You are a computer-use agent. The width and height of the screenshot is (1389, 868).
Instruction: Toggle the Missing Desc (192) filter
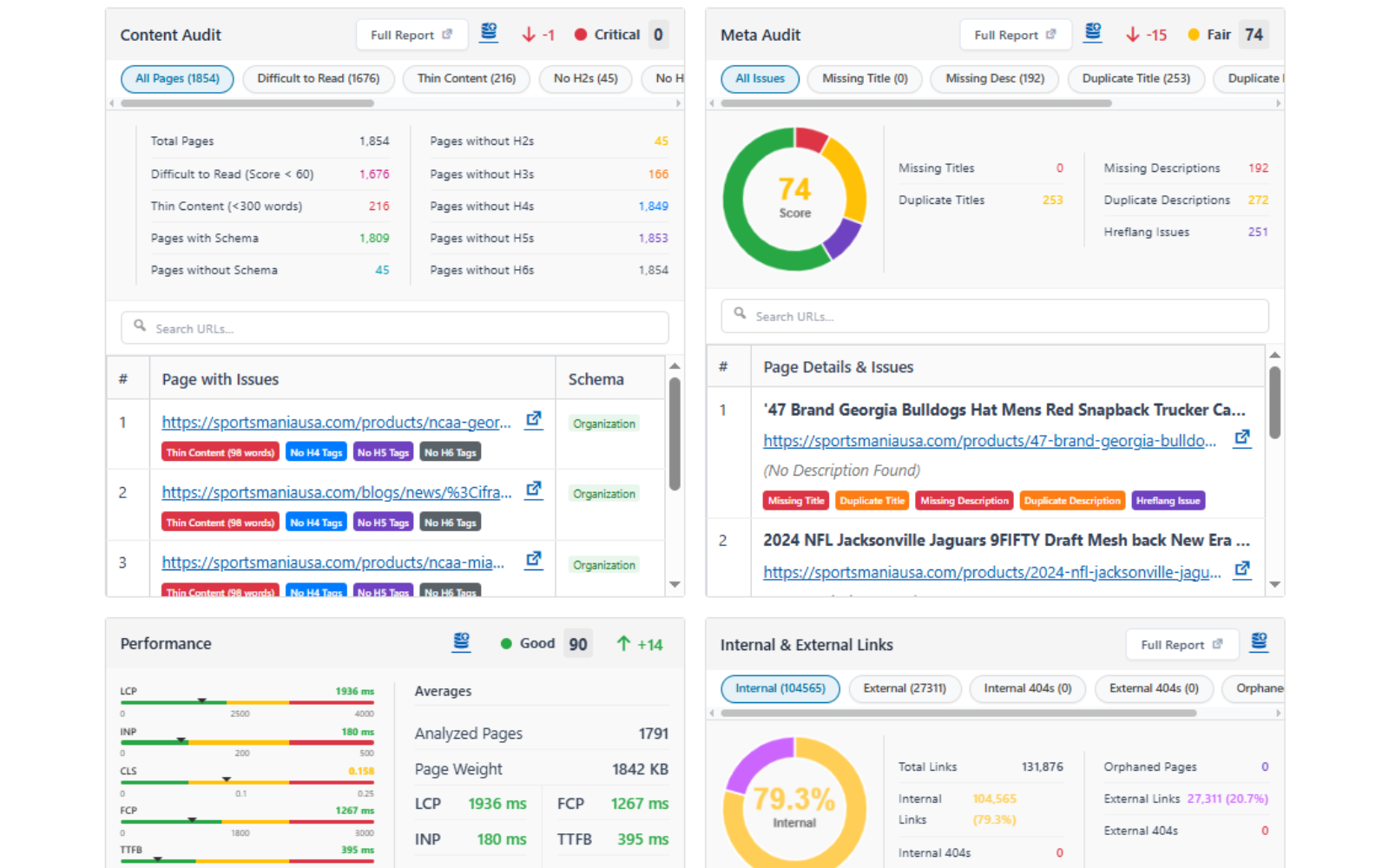(994, 79)
